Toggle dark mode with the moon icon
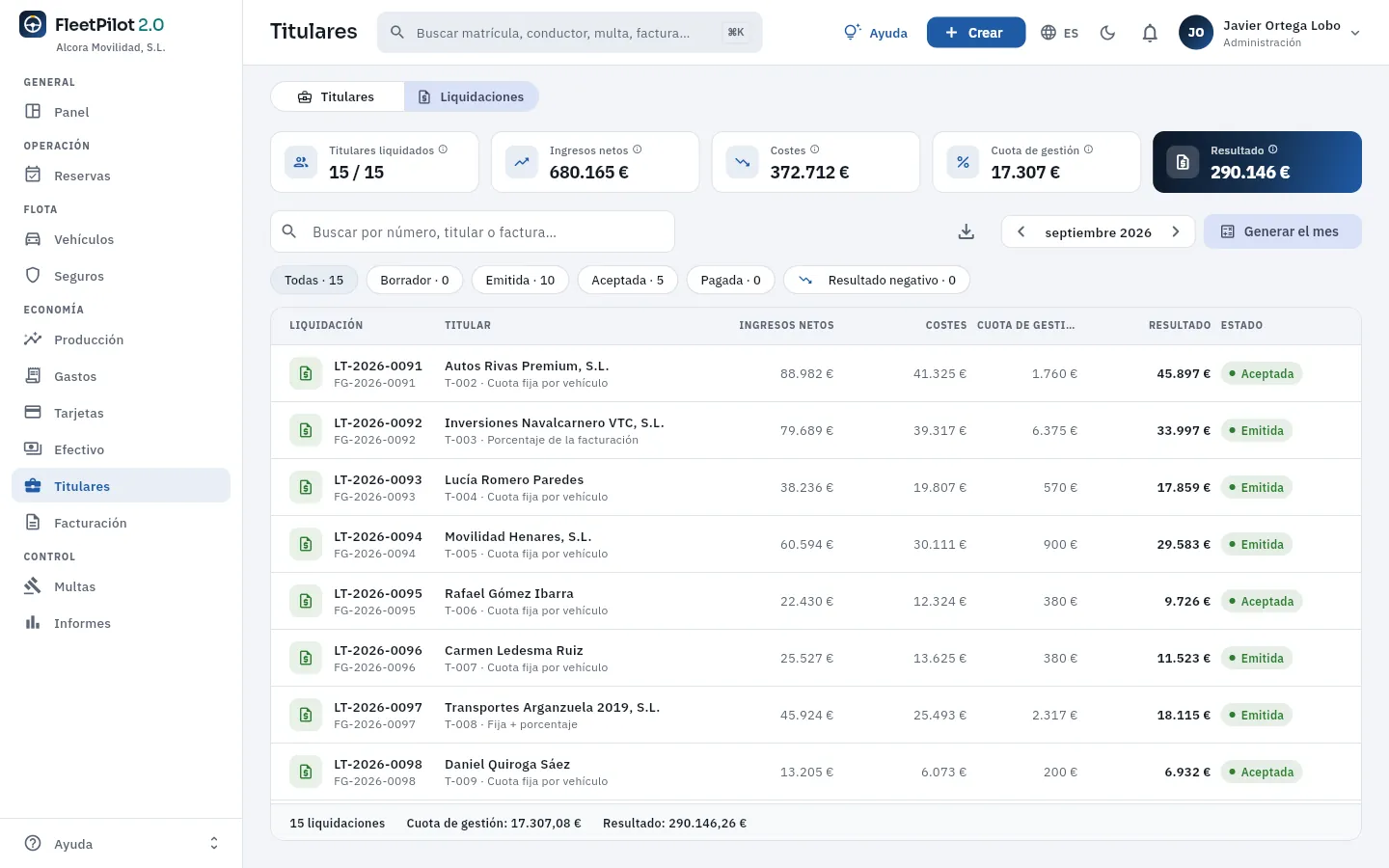Image resolution: width=1389 pixels, height=868 pixels. click(x=1107, y=33)
